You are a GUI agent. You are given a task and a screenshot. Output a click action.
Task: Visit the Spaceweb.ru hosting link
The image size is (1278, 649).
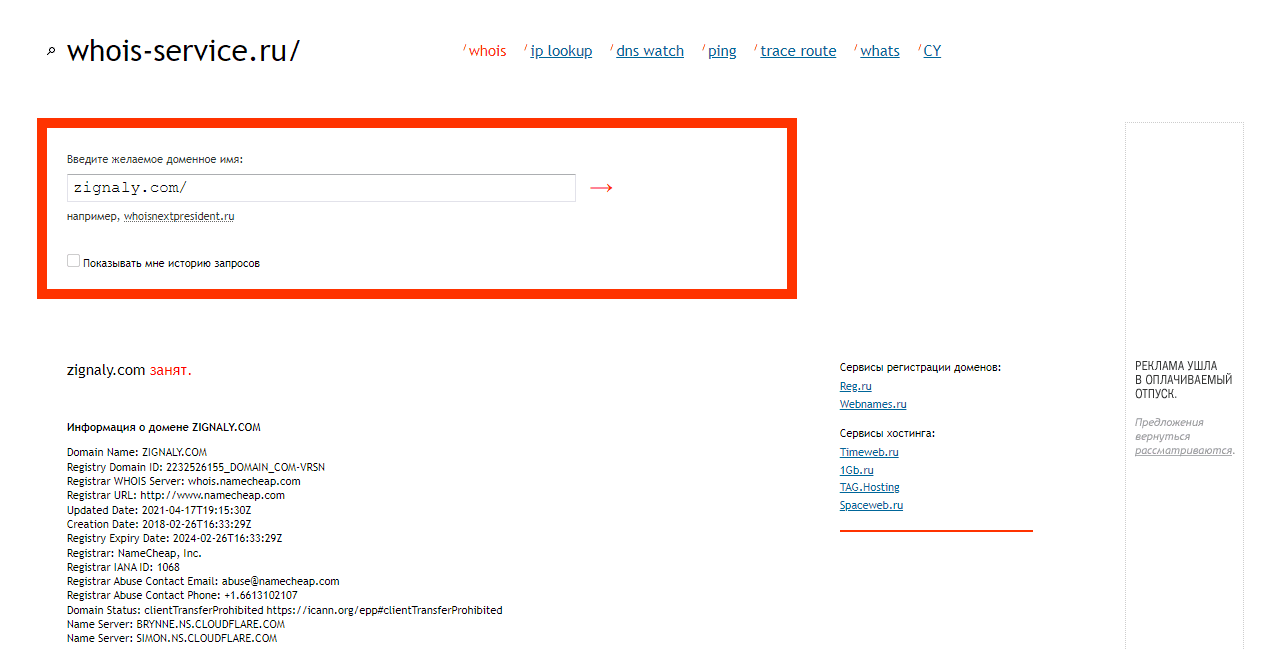pyautogui.click(x=871, y=505)
